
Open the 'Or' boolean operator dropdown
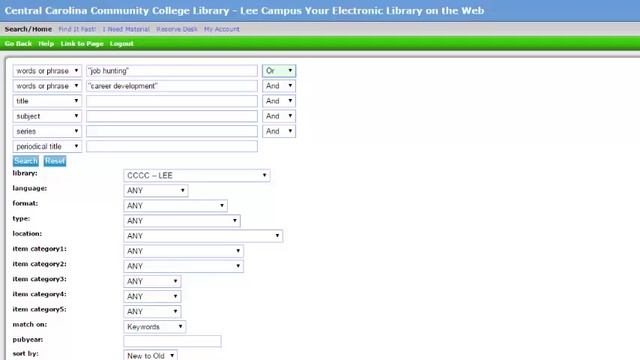[x=279, y=71]
